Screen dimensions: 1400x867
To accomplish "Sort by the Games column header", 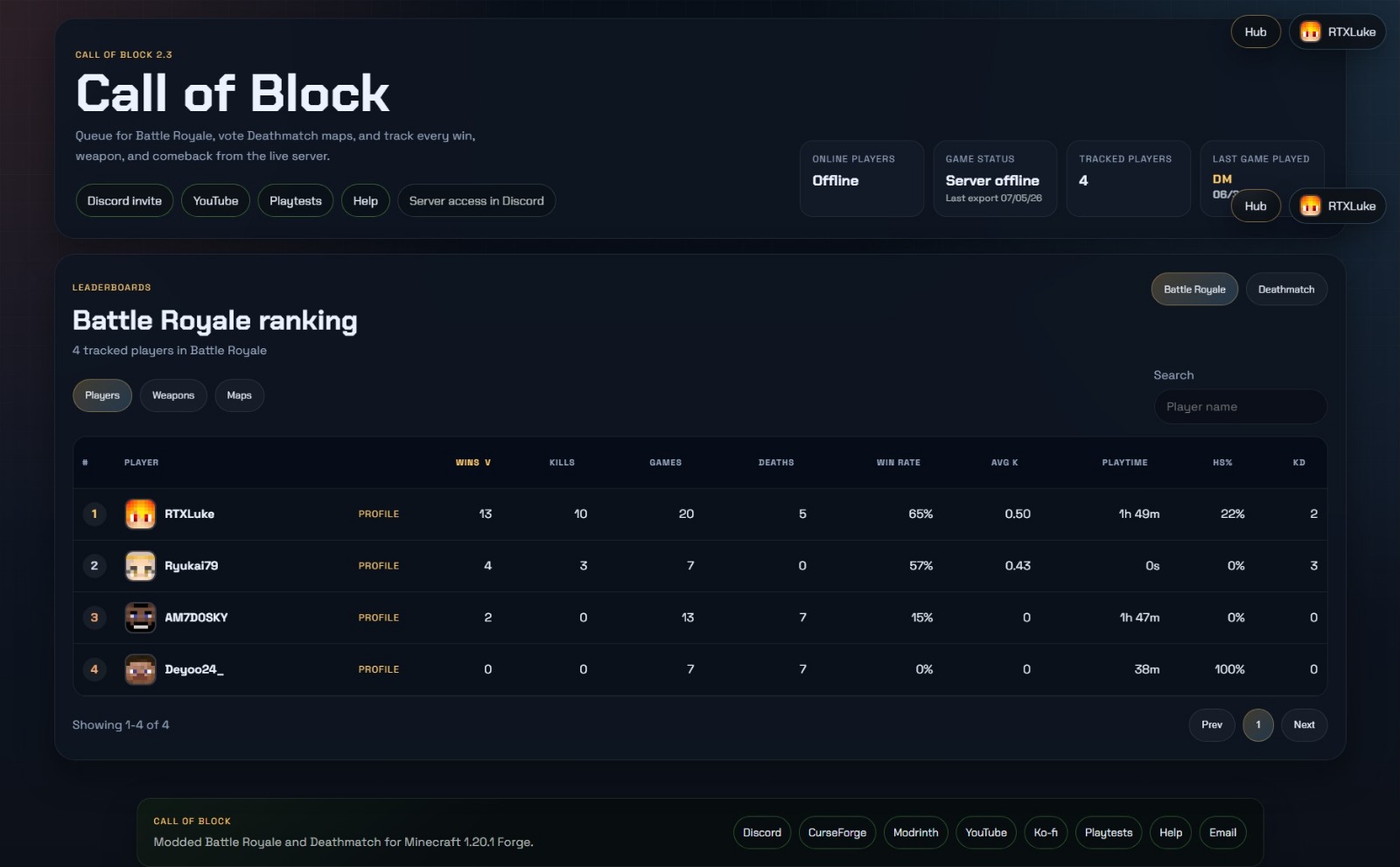I will [665, 463].
